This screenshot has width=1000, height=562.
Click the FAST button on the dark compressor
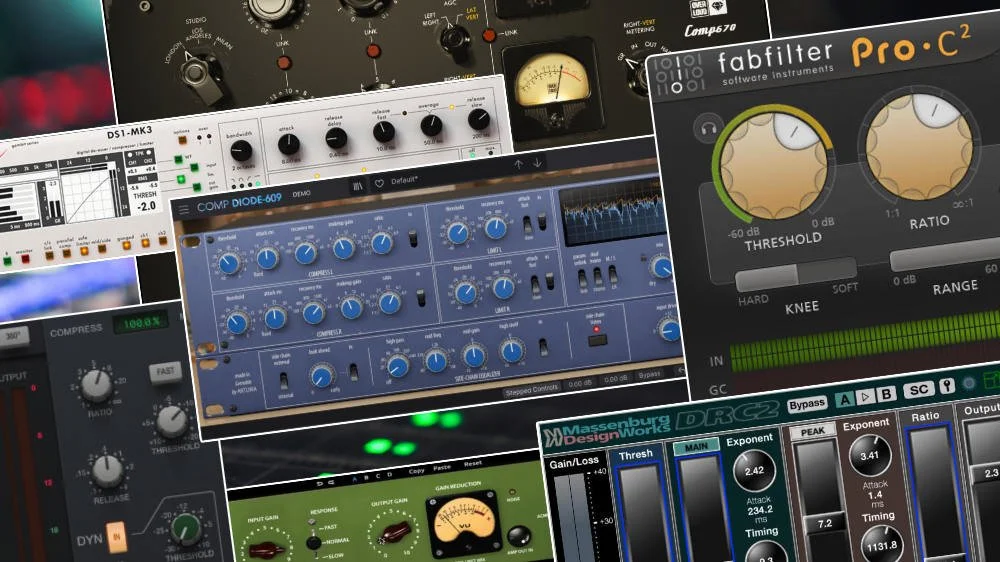[x=165, y=371]
